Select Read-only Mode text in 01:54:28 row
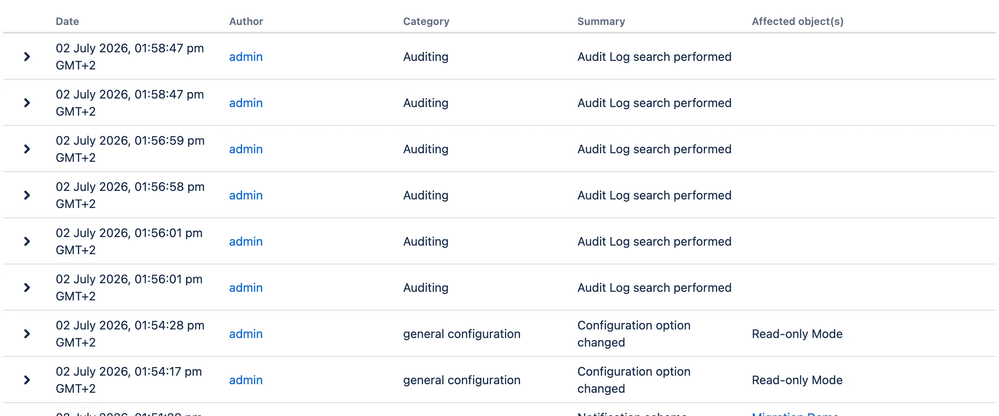 coord(797,334)
